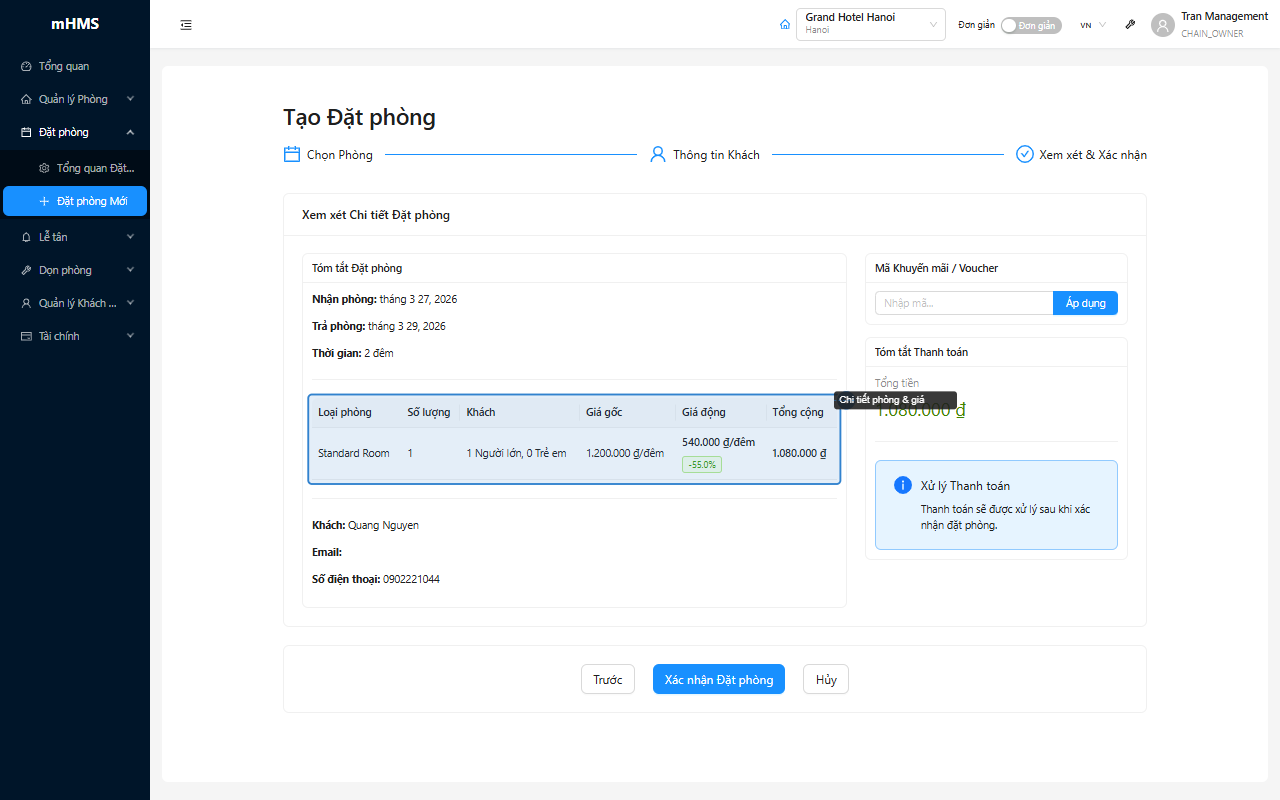The height and width of the screenshot is (800, 1280).
Task: Click the info icon in Xử lý Thanh toán
Action: point(903,485)
